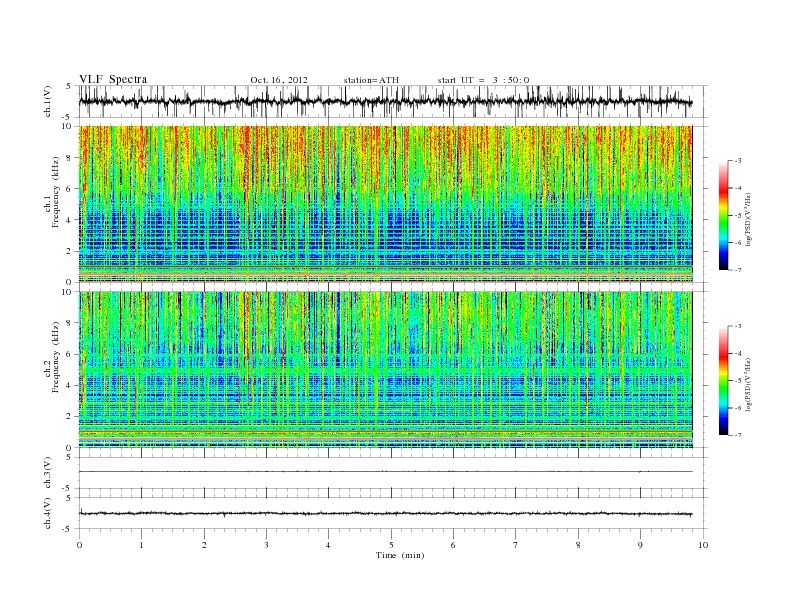Click the ch.4 voltage trace
Screen dimensions: 792x612
pos(385,514)
